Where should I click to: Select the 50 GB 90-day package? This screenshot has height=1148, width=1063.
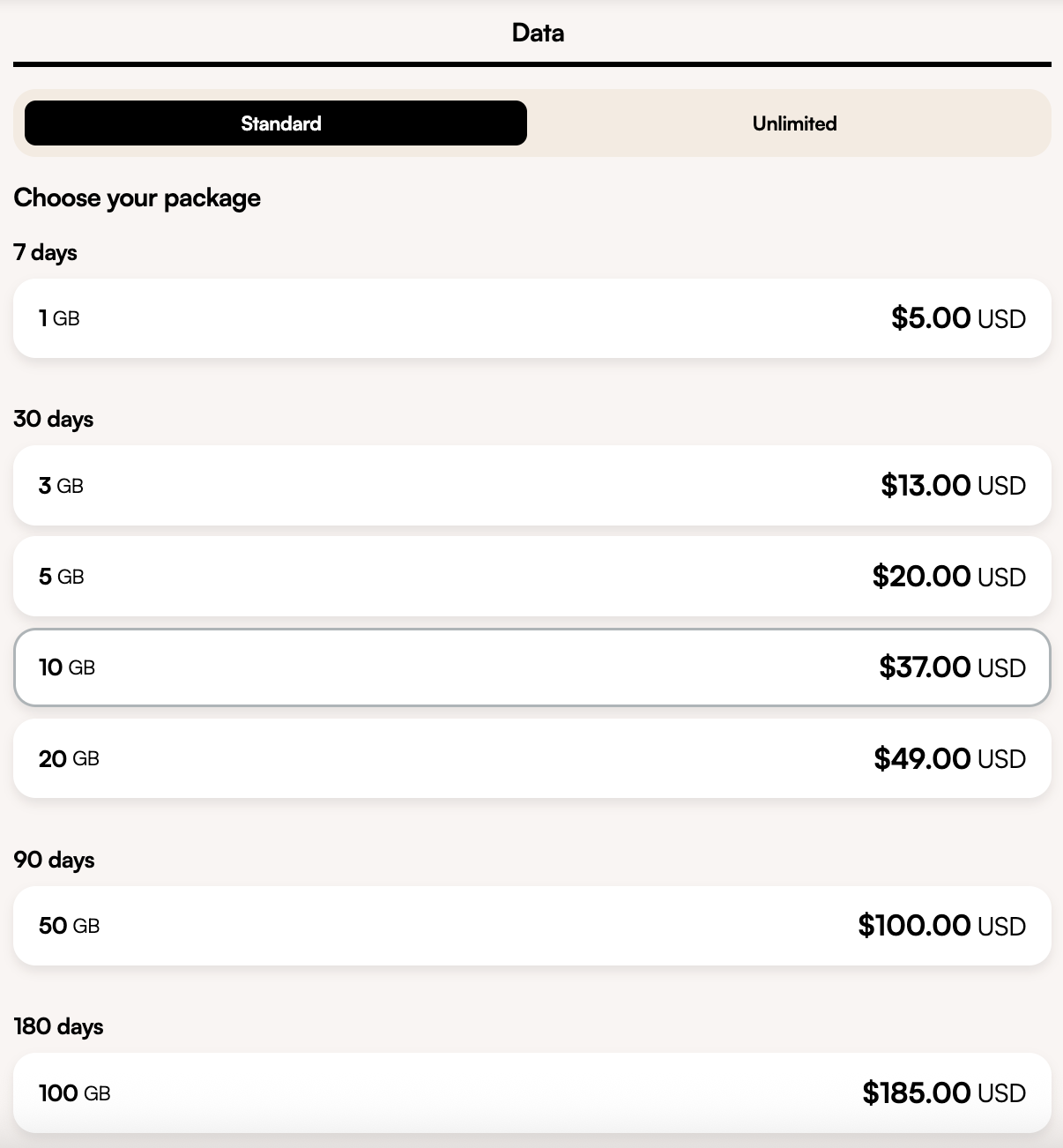531,926
